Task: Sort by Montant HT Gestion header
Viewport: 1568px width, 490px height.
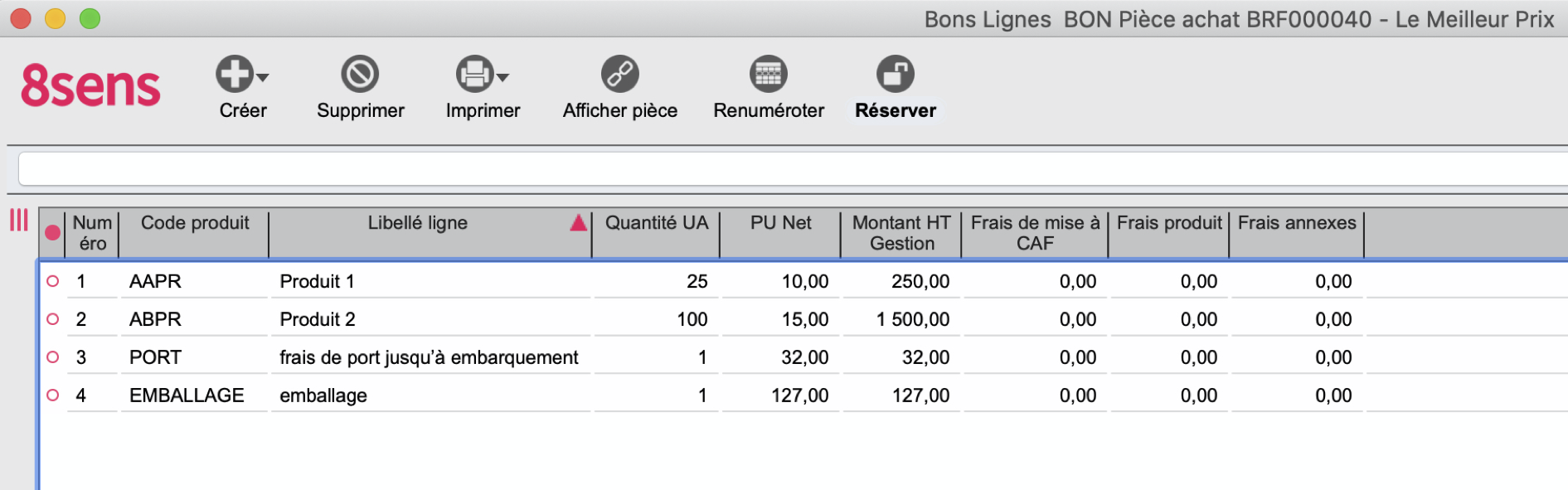Action: (x=901, y=233)
